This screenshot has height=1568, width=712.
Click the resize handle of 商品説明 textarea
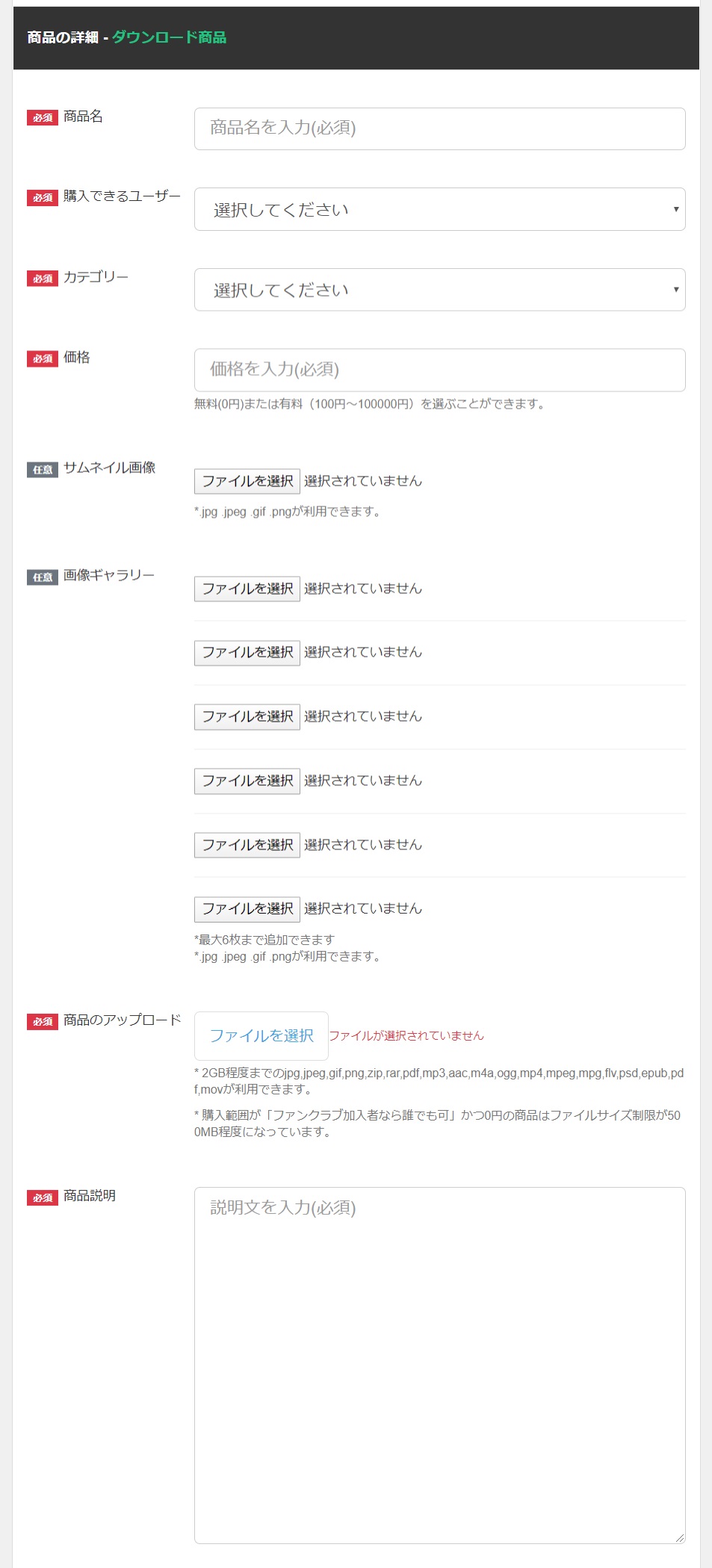pyautogui.click(x=679, y=1537)
